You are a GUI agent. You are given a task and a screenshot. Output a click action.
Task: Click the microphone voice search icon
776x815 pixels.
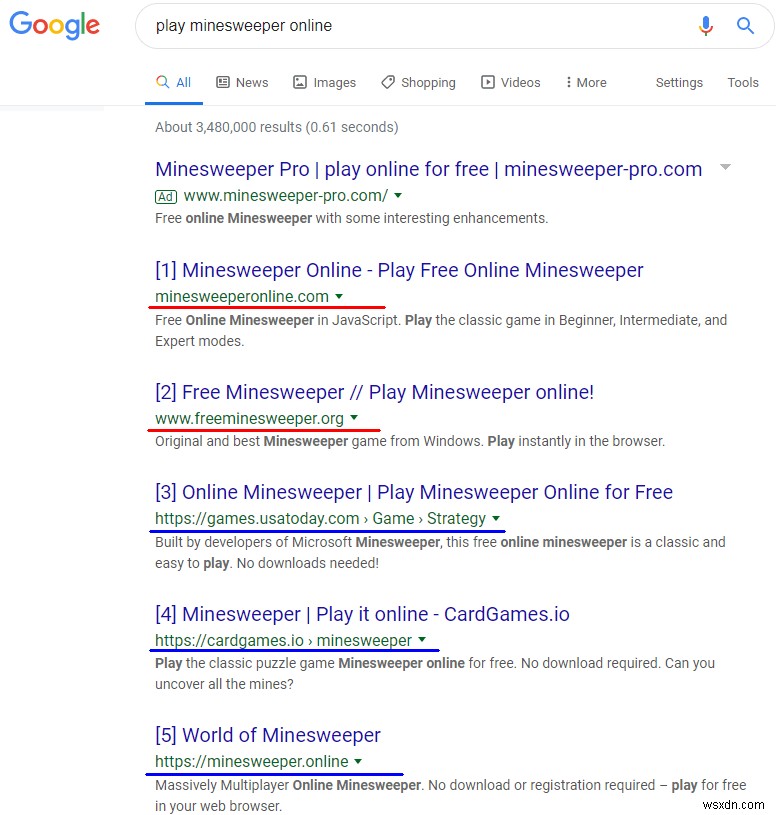pos(705,25)
